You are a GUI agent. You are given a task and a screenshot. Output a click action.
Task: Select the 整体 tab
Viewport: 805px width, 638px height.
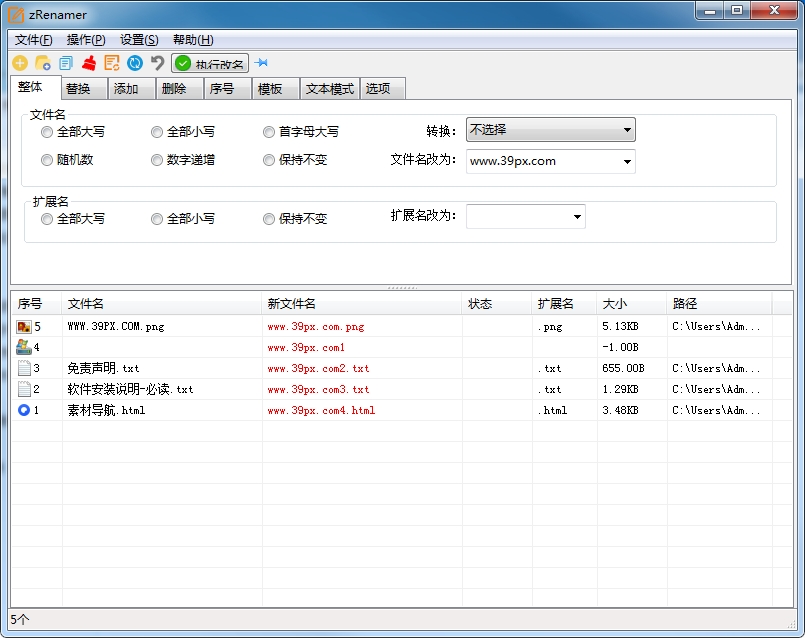click(35, 87)
